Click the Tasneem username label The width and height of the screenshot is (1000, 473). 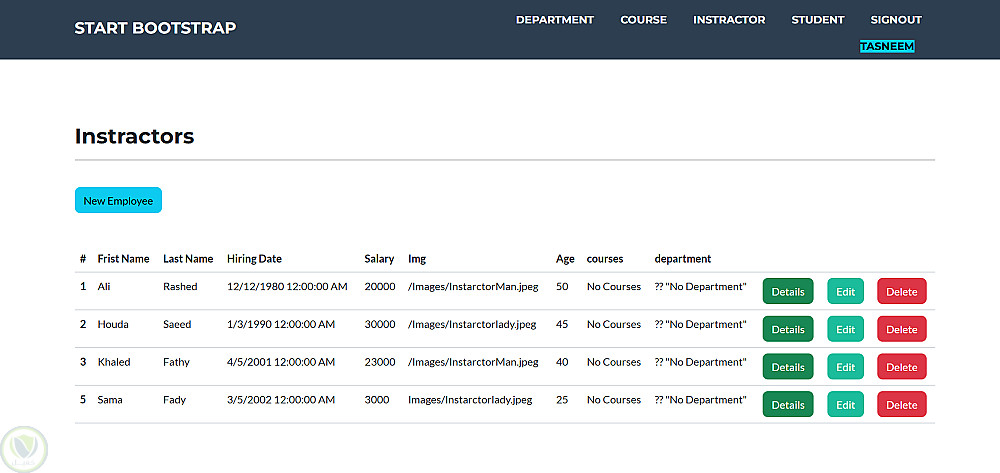(887, 46)
